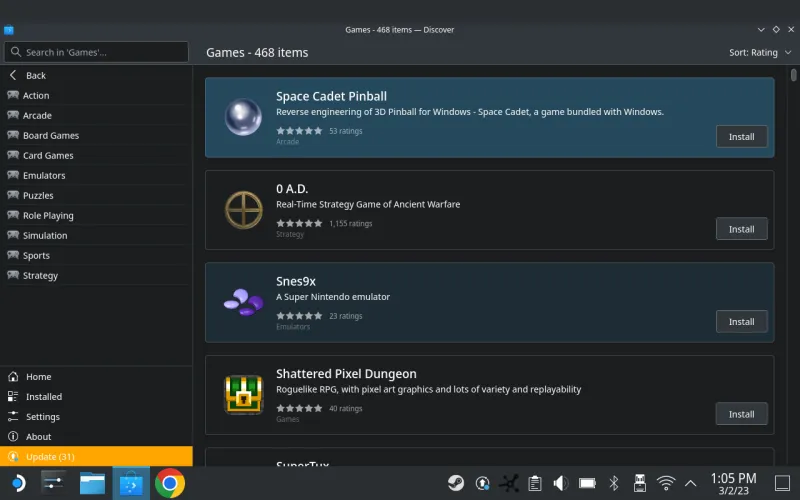Open the Installed section

point(44,396)
